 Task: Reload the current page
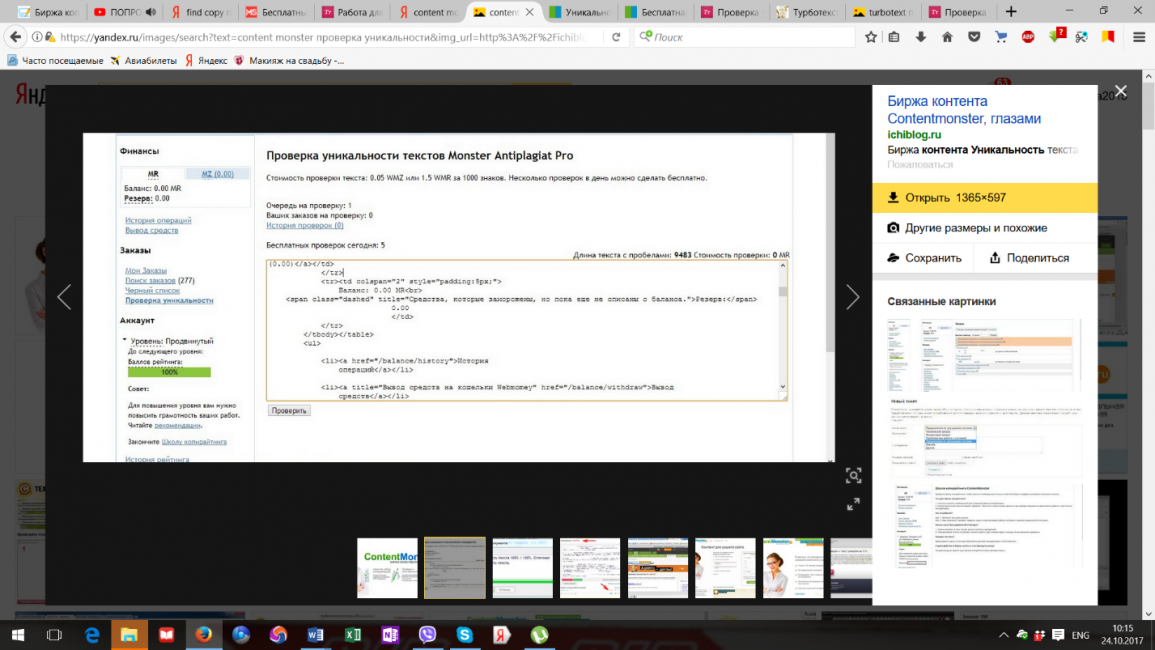pyautogui.click(x=616, y=37)
